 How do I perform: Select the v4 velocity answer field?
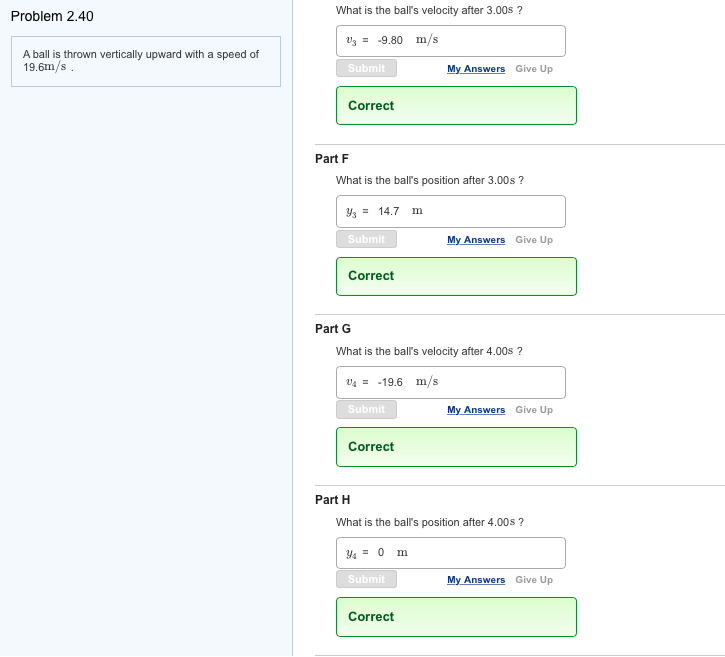[x=450, y=382]
